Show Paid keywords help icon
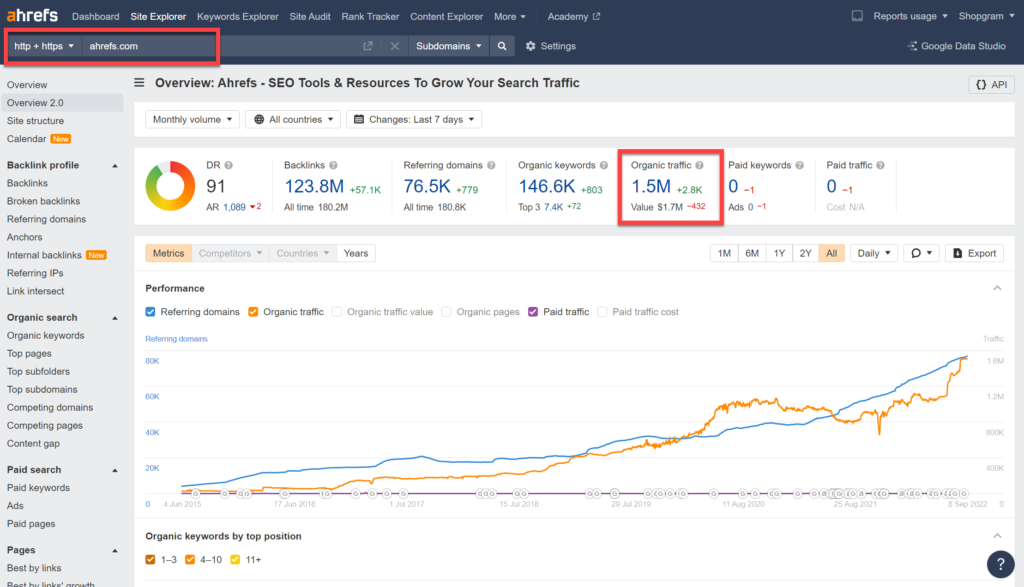The height and width of the screenshot is (587, 1024). click(799, 165)
